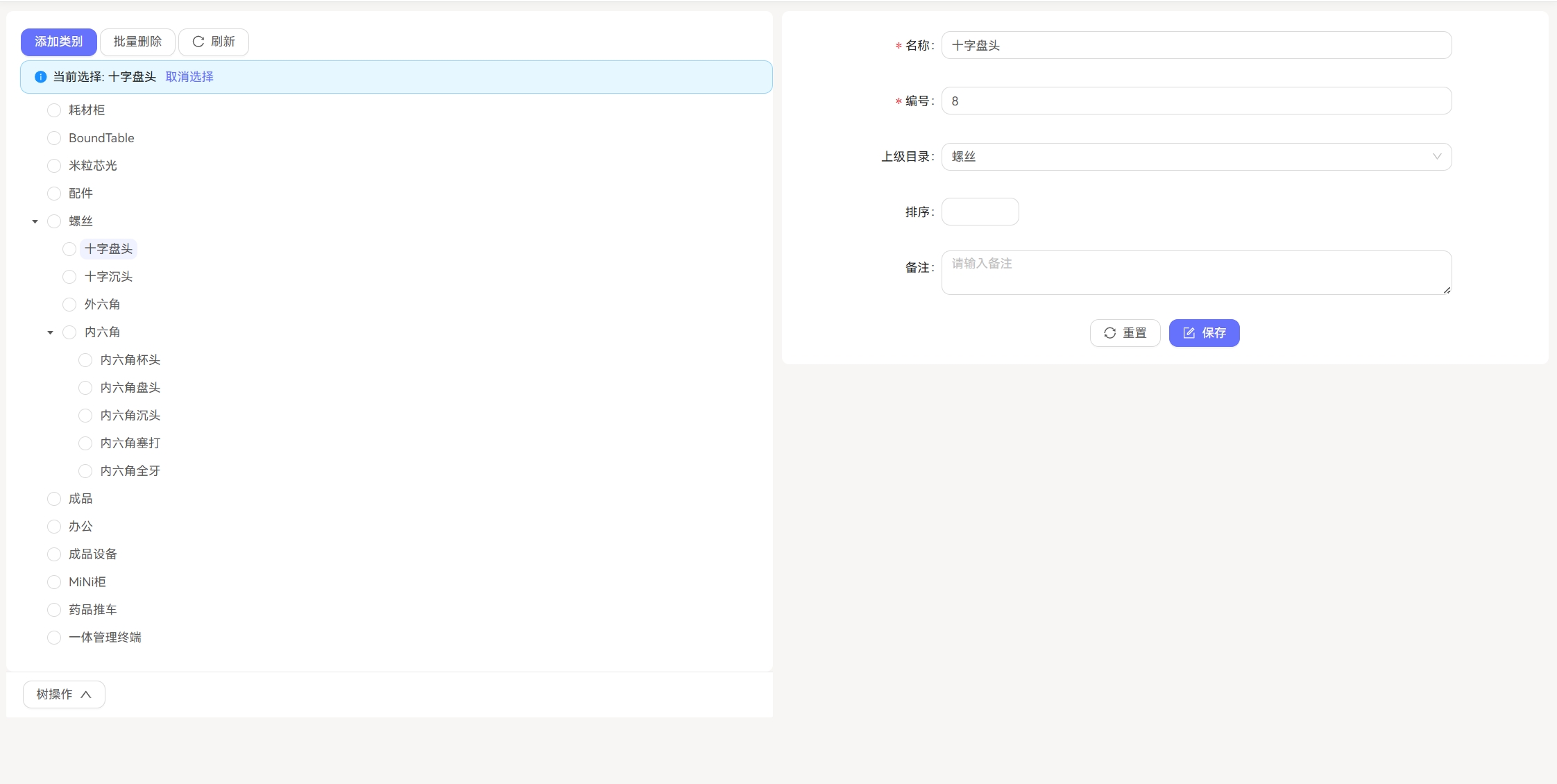Select the 外六角 radio button
The height and width of the screenshot is (784, 1557).
coord(69,304)
